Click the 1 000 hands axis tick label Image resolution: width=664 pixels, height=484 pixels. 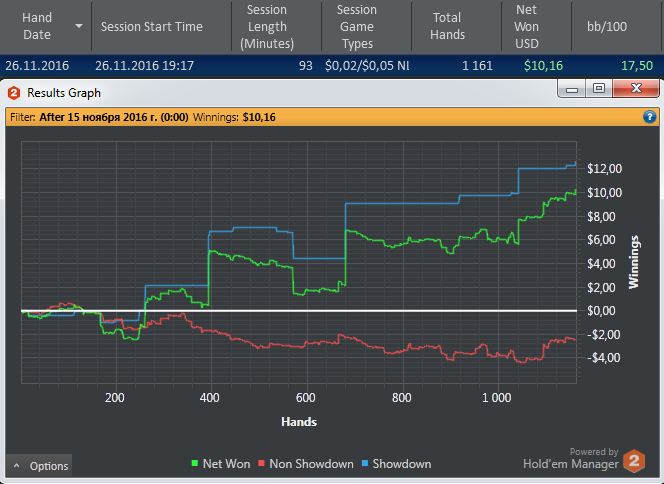(496, 398)
